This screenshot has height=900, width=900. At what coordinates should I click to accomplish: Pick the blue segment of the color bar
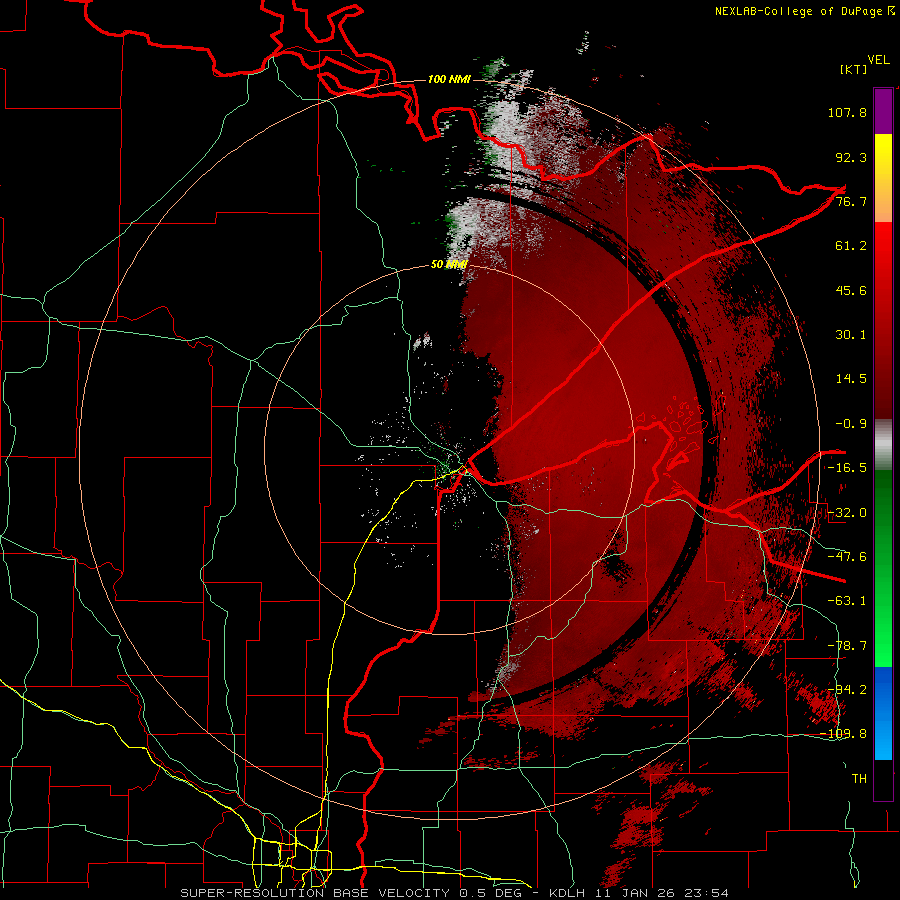[883, 713]
